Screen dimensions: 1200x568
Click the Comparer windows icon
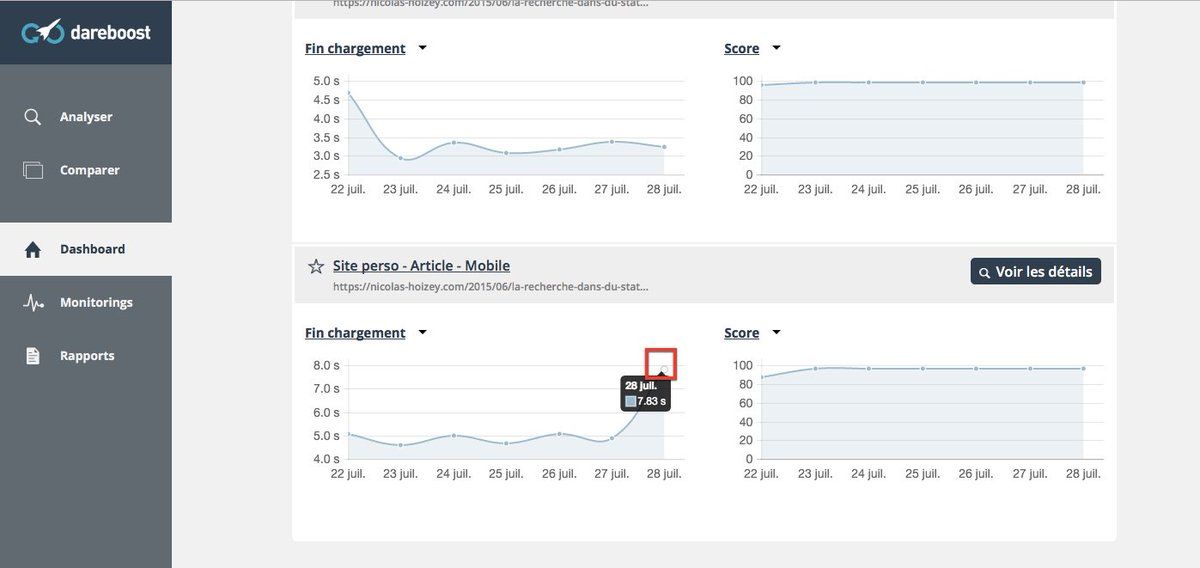click(33, 170)
